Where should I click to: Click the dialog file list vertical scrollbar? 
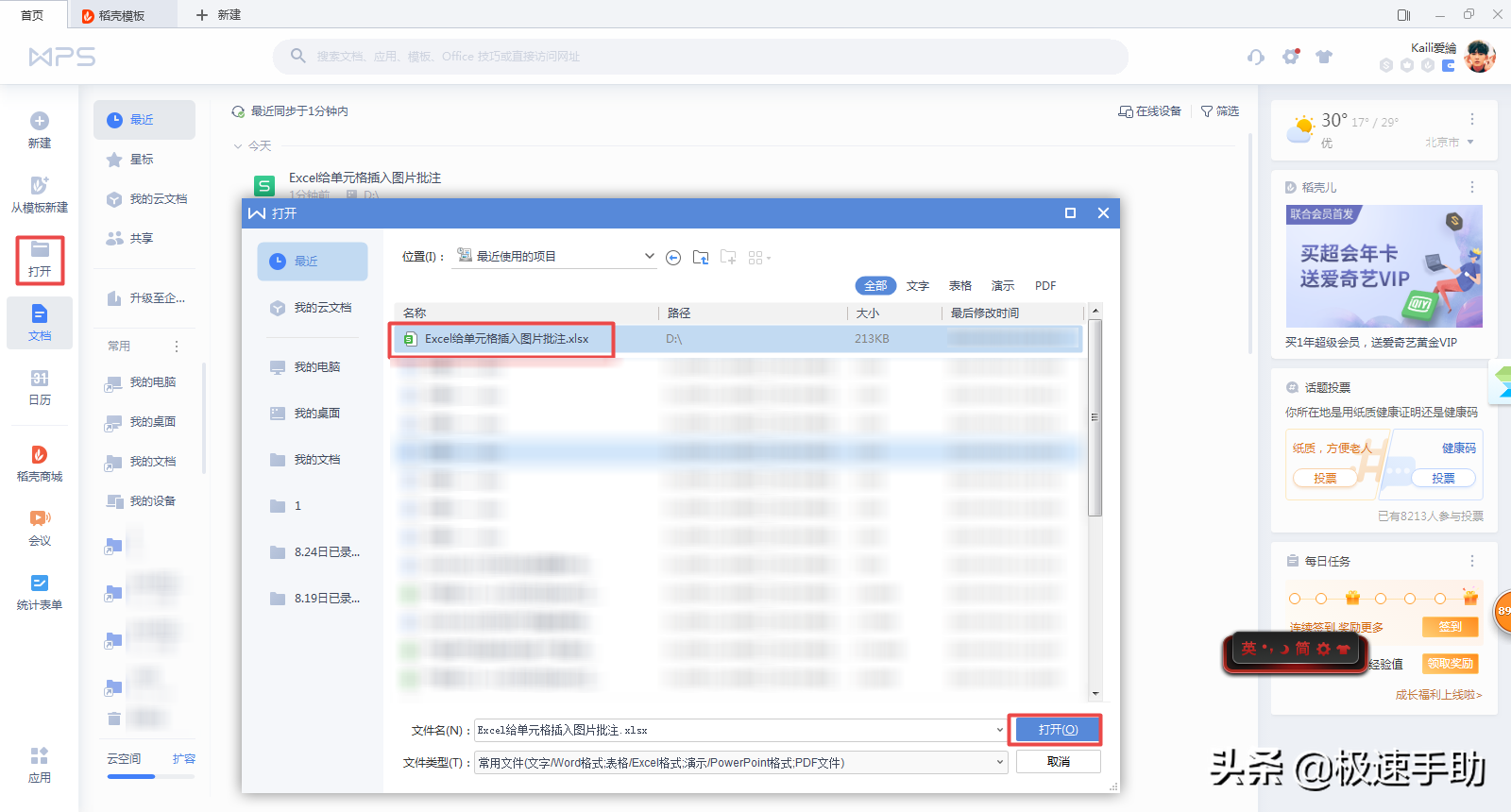click(x=1095, y=417)
